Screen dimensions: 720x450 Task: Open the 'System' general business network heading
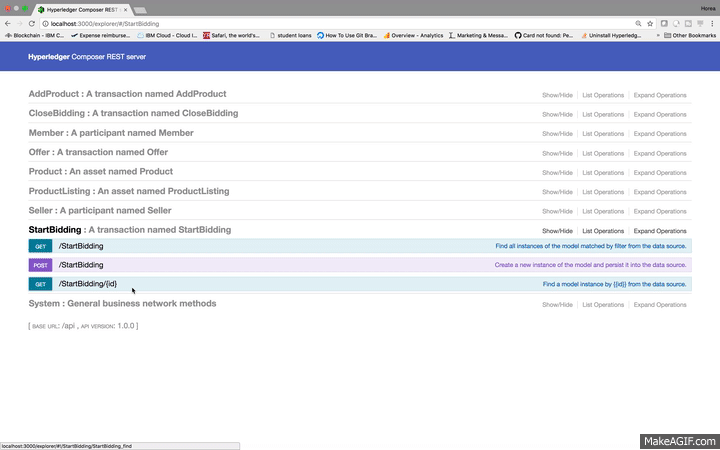pos(122,304)
